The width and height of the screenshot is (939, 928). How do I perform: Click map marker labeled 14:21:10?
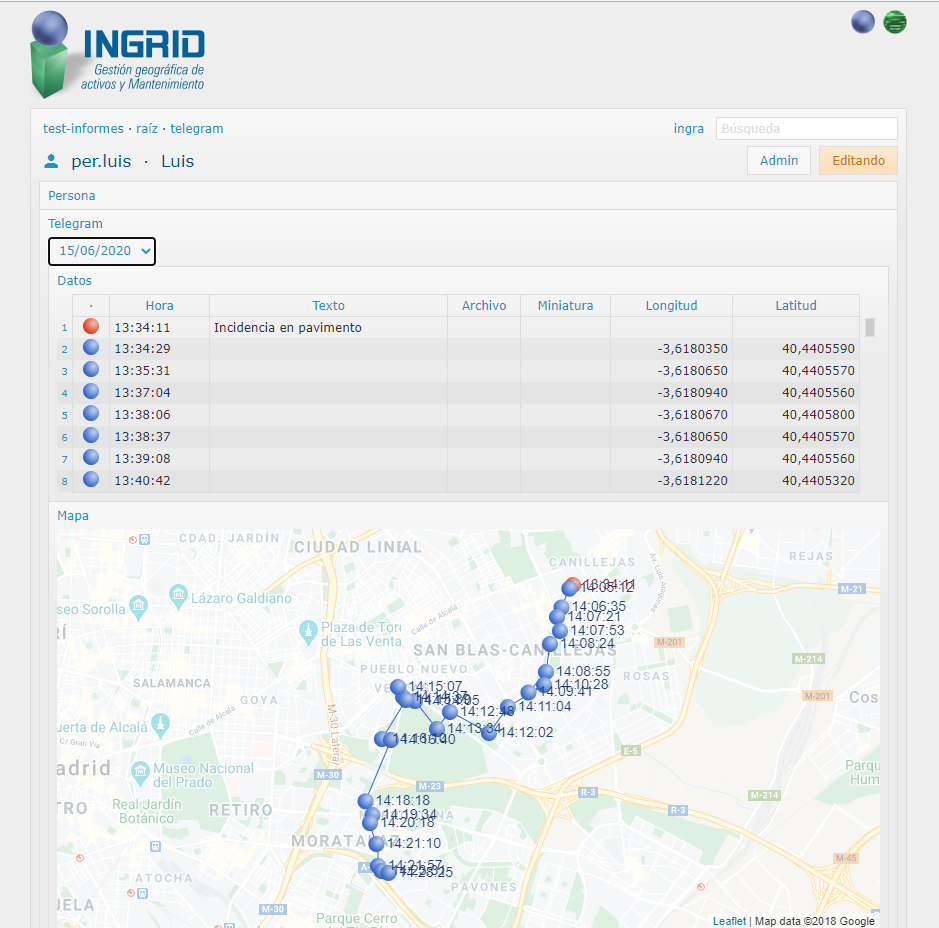(376, 844)
